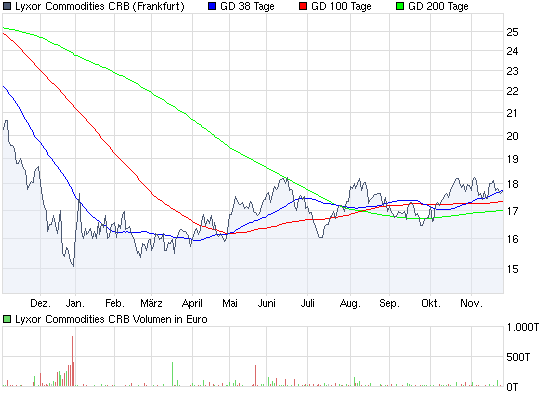Image resolution: width=545 pixels, height=395 pixels.
Task: Click the green GD 200 Tage legend swatch
Action: 400,6
